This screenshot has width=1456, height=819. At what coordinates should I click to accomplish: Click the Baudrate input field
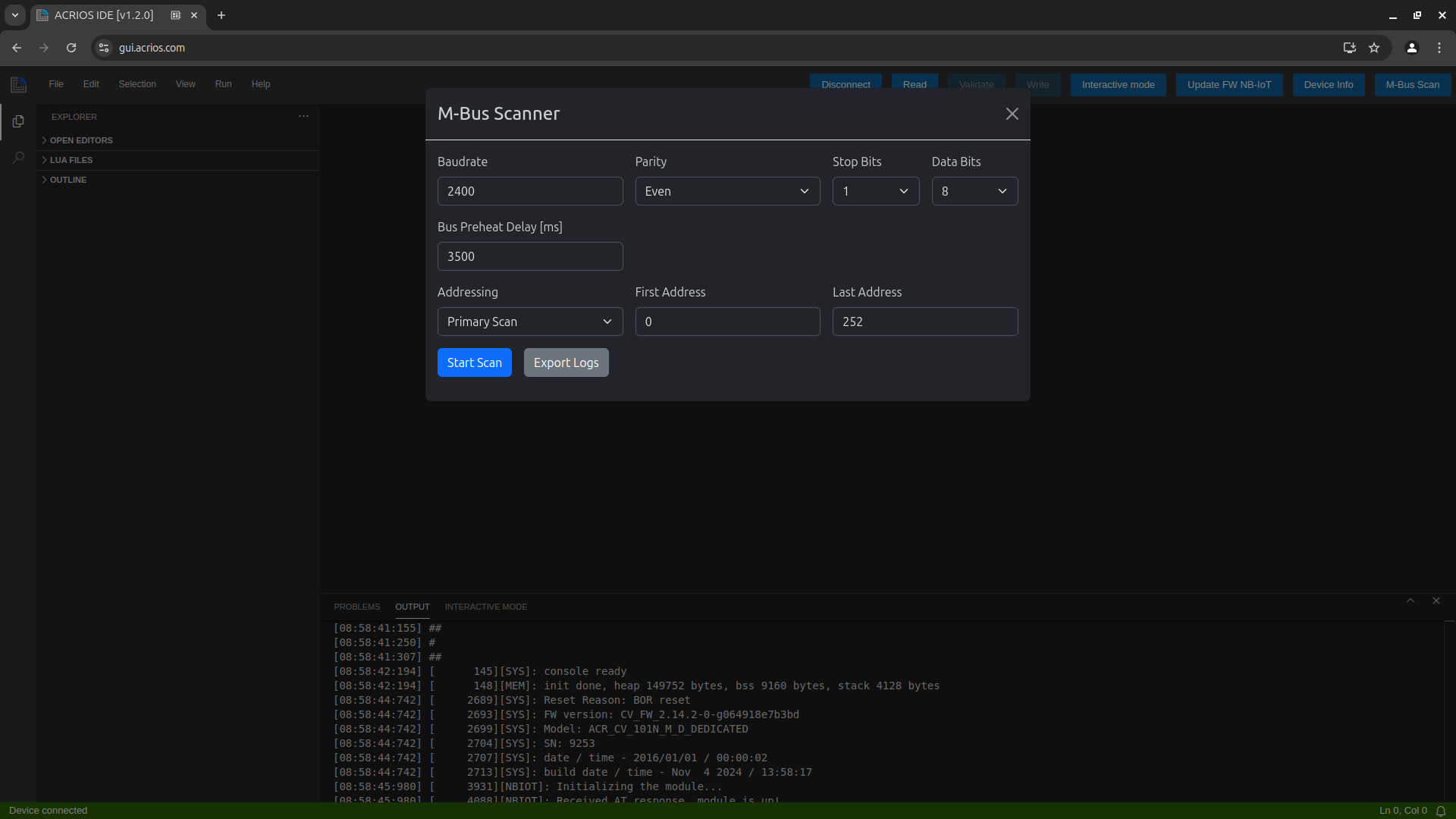click(x=529, y=191)
